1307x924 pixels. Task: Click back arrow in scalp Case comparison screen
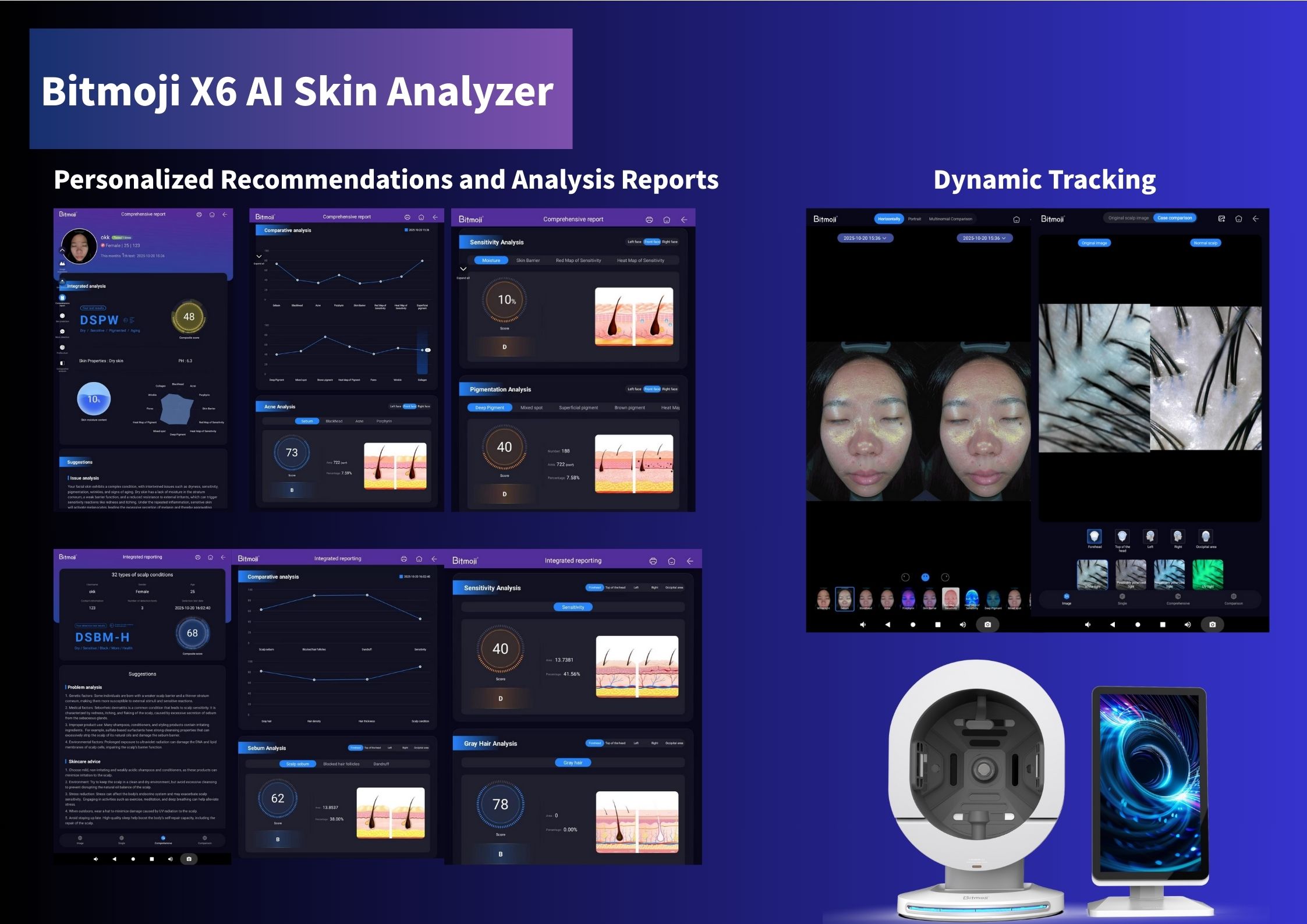[1256, 219]
